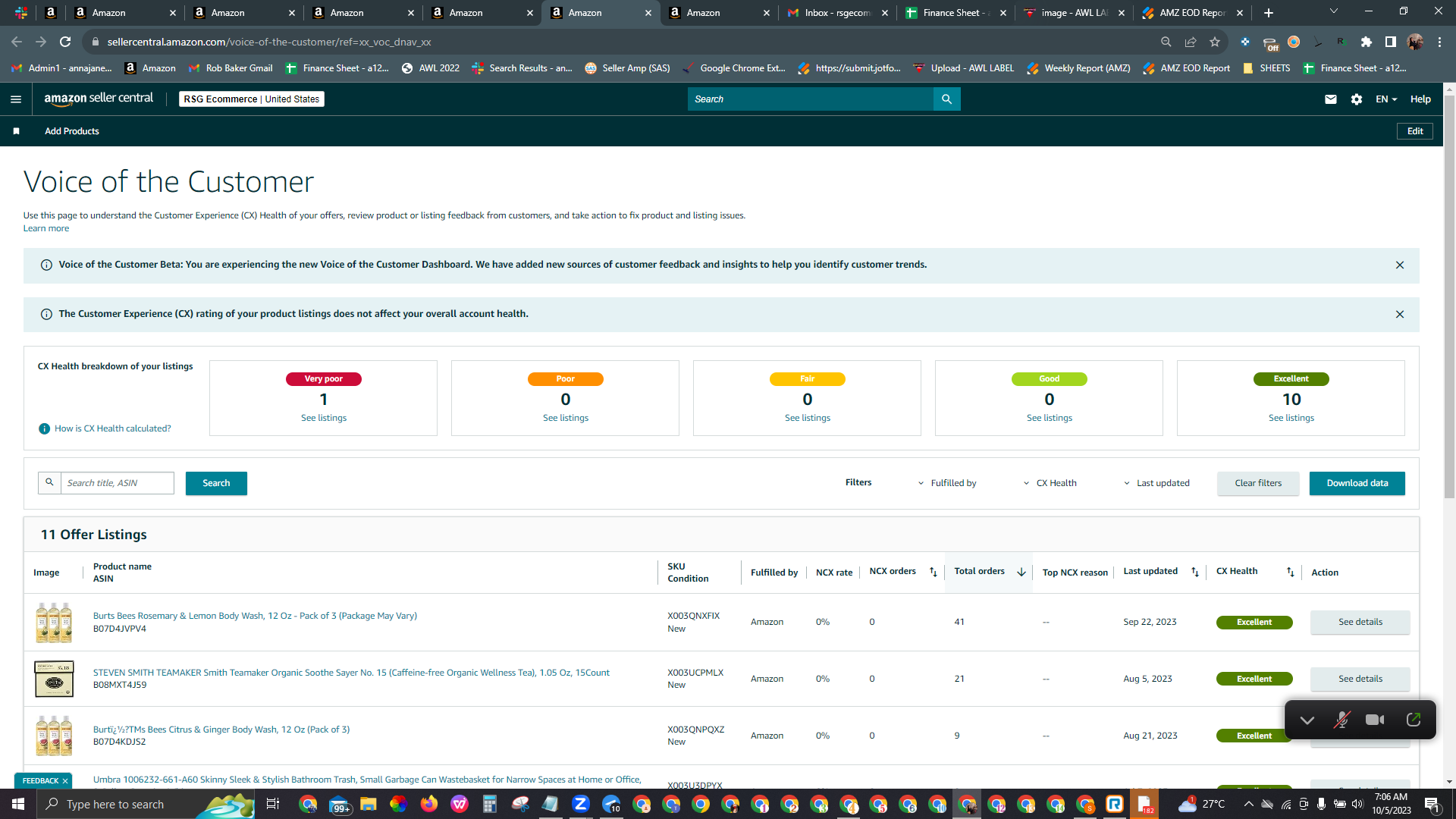Sort the Last updated column
The height and width of the screenshot is (819, 1456).
tap(1195, 572)
